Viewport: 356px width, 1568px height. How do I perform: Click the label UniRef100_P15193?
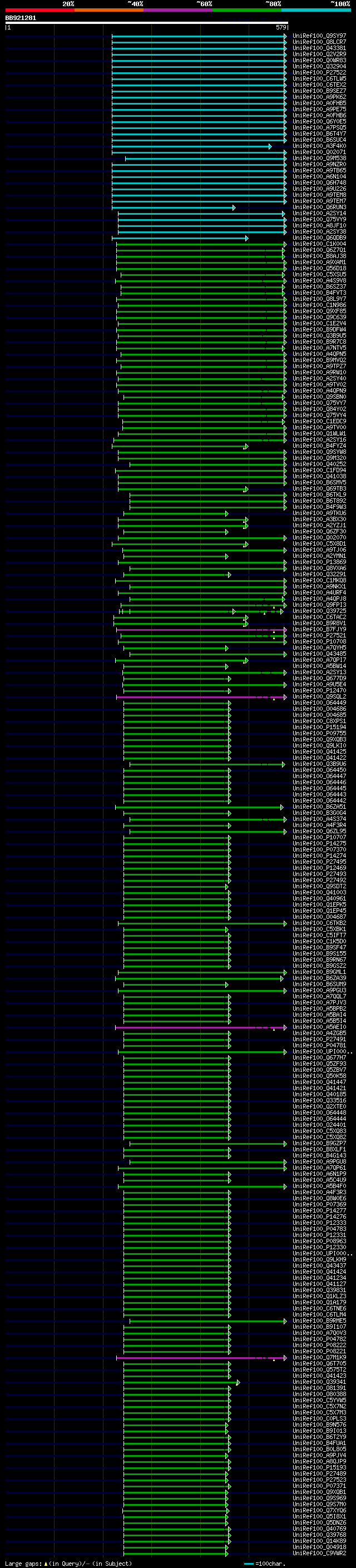click(x=319, y=1468)
